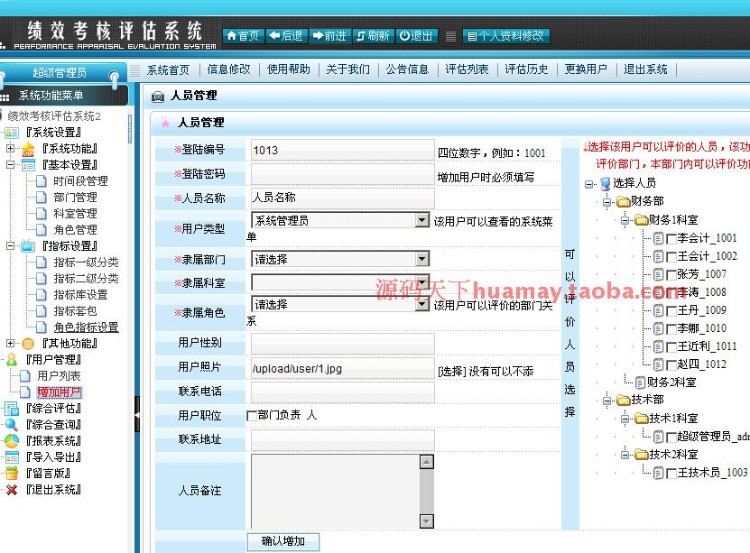The width and height of the screenshot is (750, 553).
Task: Click the 其他功能 round icon in sidebar
Action: click(28, 343)
